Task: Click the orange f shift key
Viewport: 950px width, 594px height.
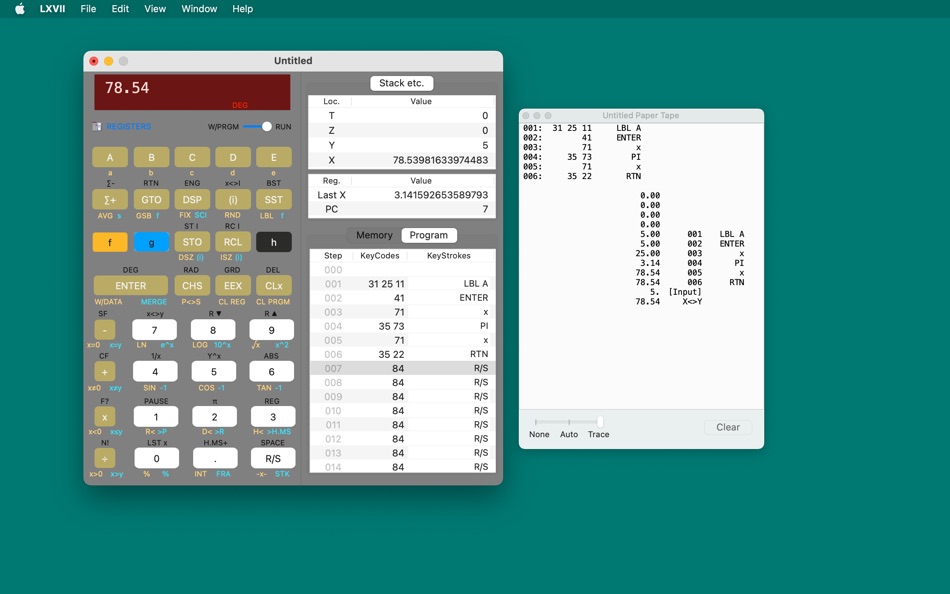Action: pyautogui.click(x=110, y=242)
